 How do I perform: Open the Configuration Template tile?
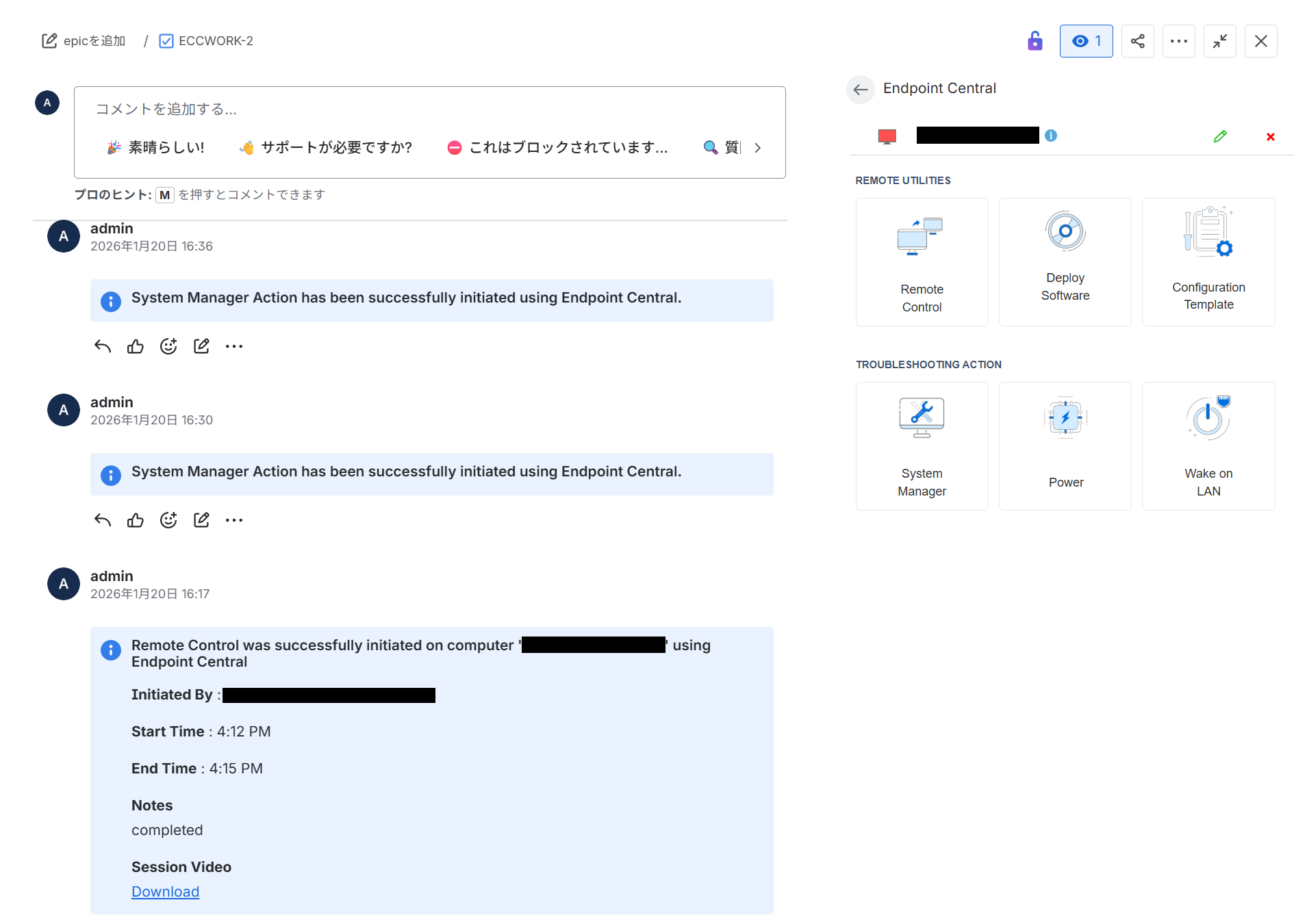tap(1208, 262)
